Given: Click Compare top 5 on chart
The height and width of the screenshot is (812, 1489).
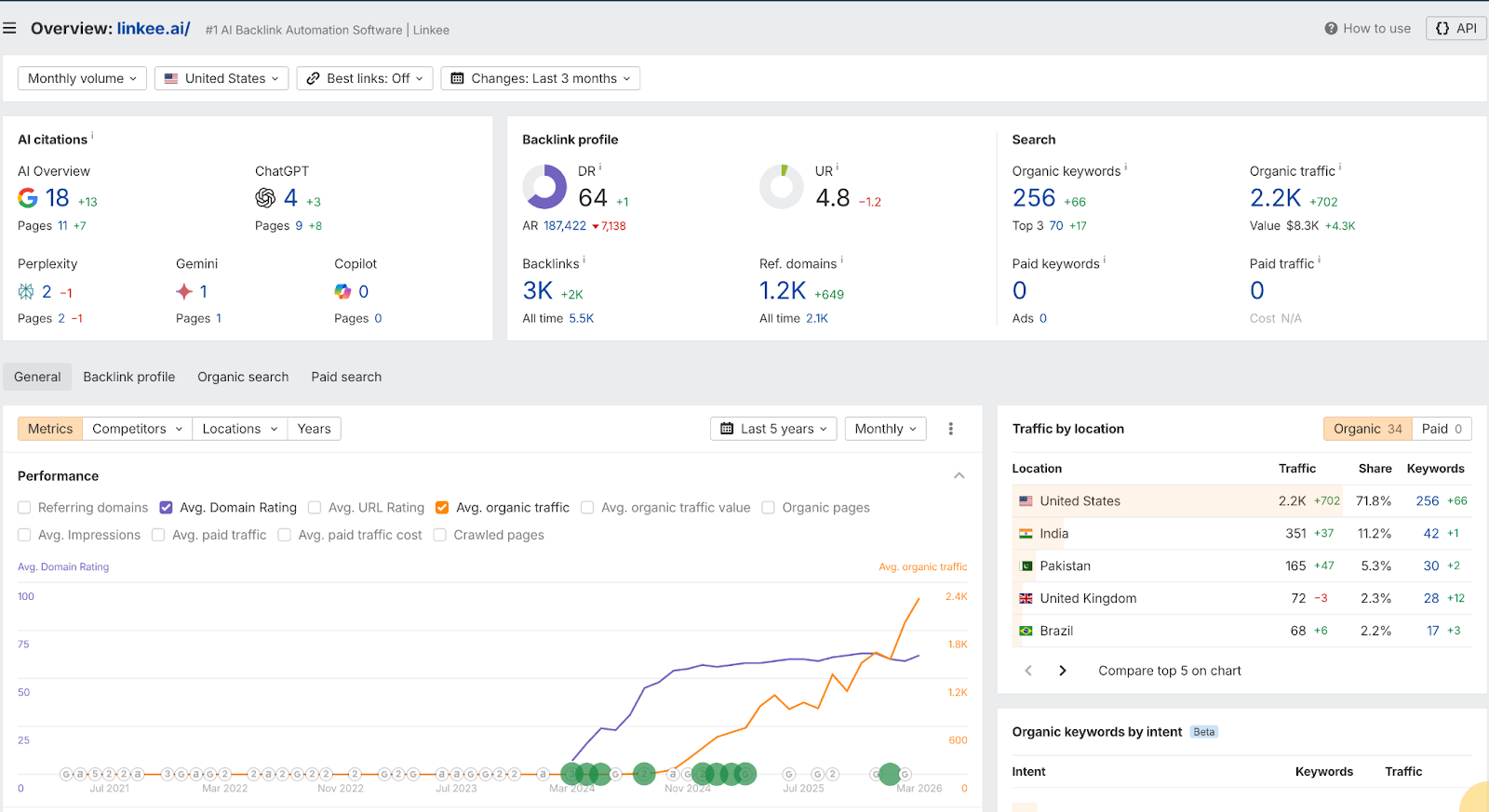Looking at the screenshot, I should point(1170,671).
